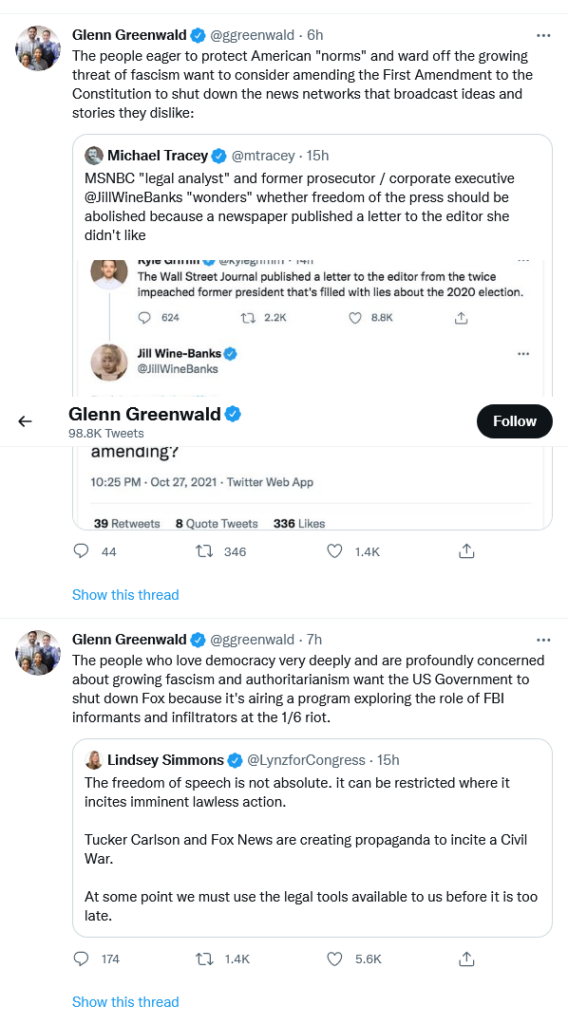Like the first tweet with 1.4K likes
The height and width of the screenshot is (1024, 568).
click(x=334, y=551)
